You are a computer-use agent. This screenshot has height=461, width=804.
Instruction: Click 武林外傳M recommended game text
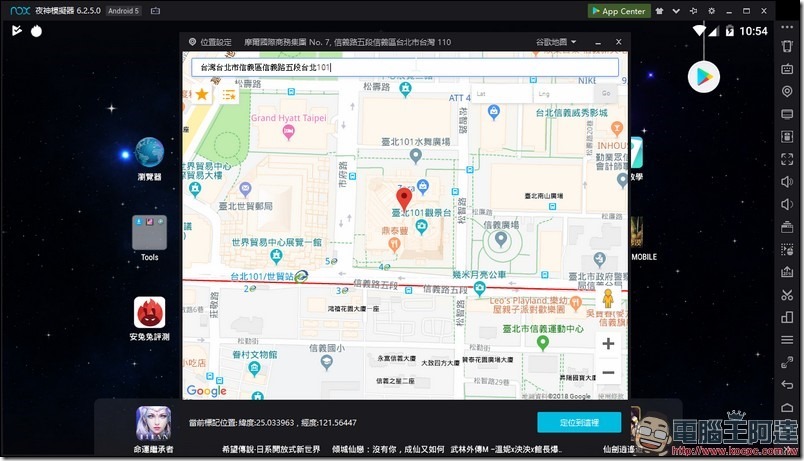click(x=506, y=449)
